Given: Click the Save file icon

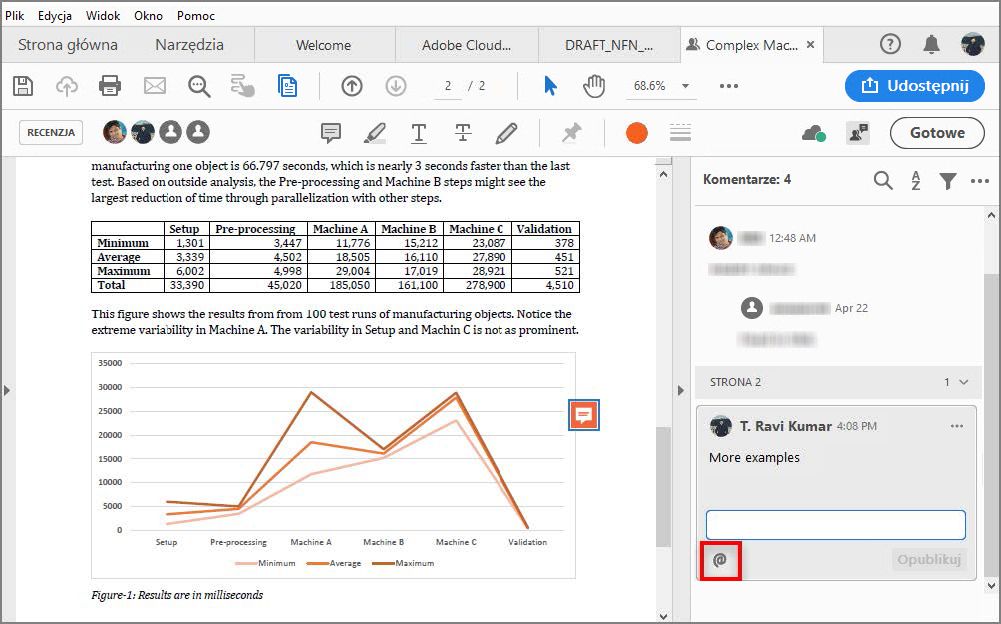Looking at the screenshot, I should (x=23, y=86).
